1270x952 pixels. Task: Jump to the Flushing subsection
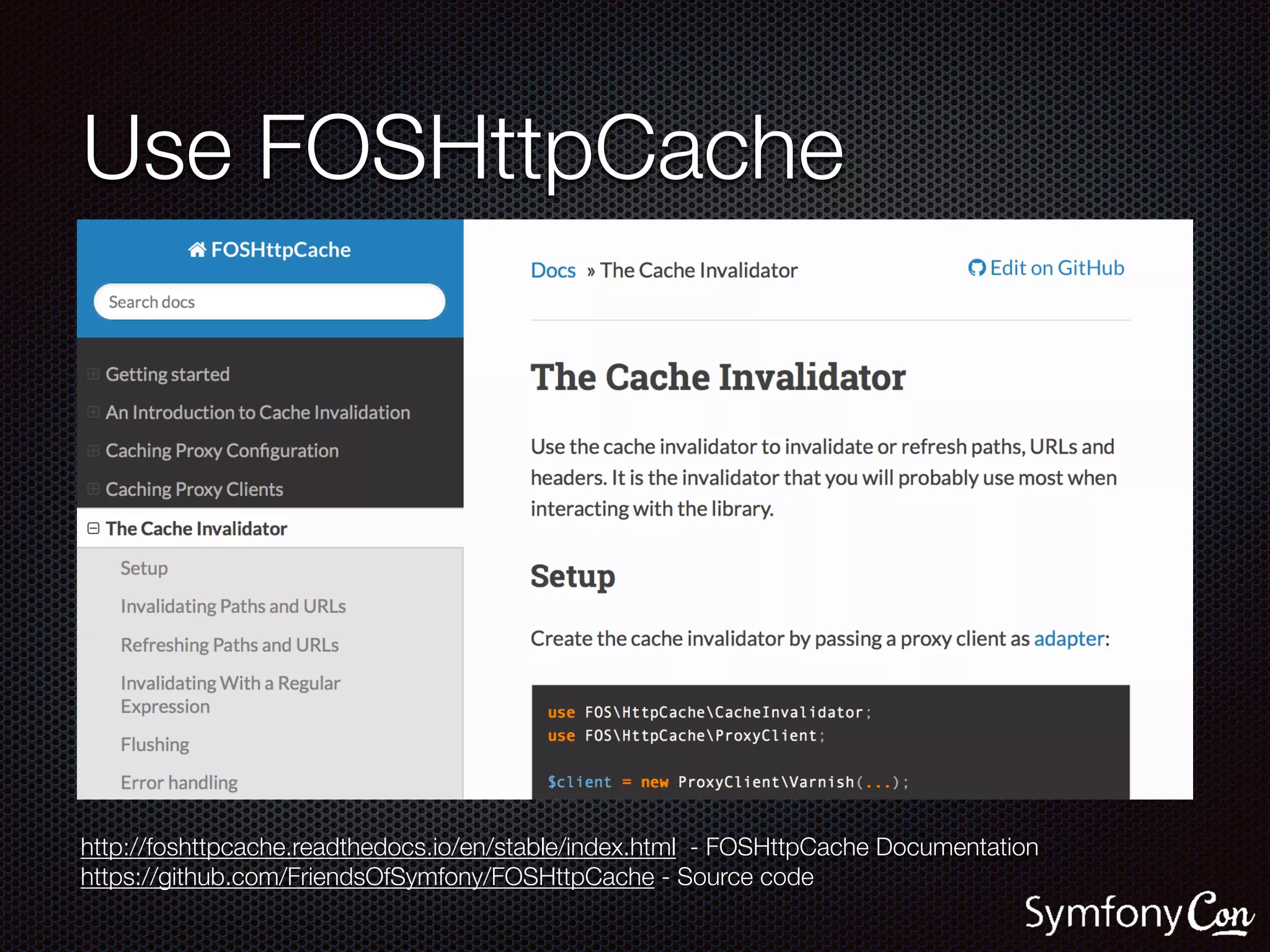pos(155,744)
